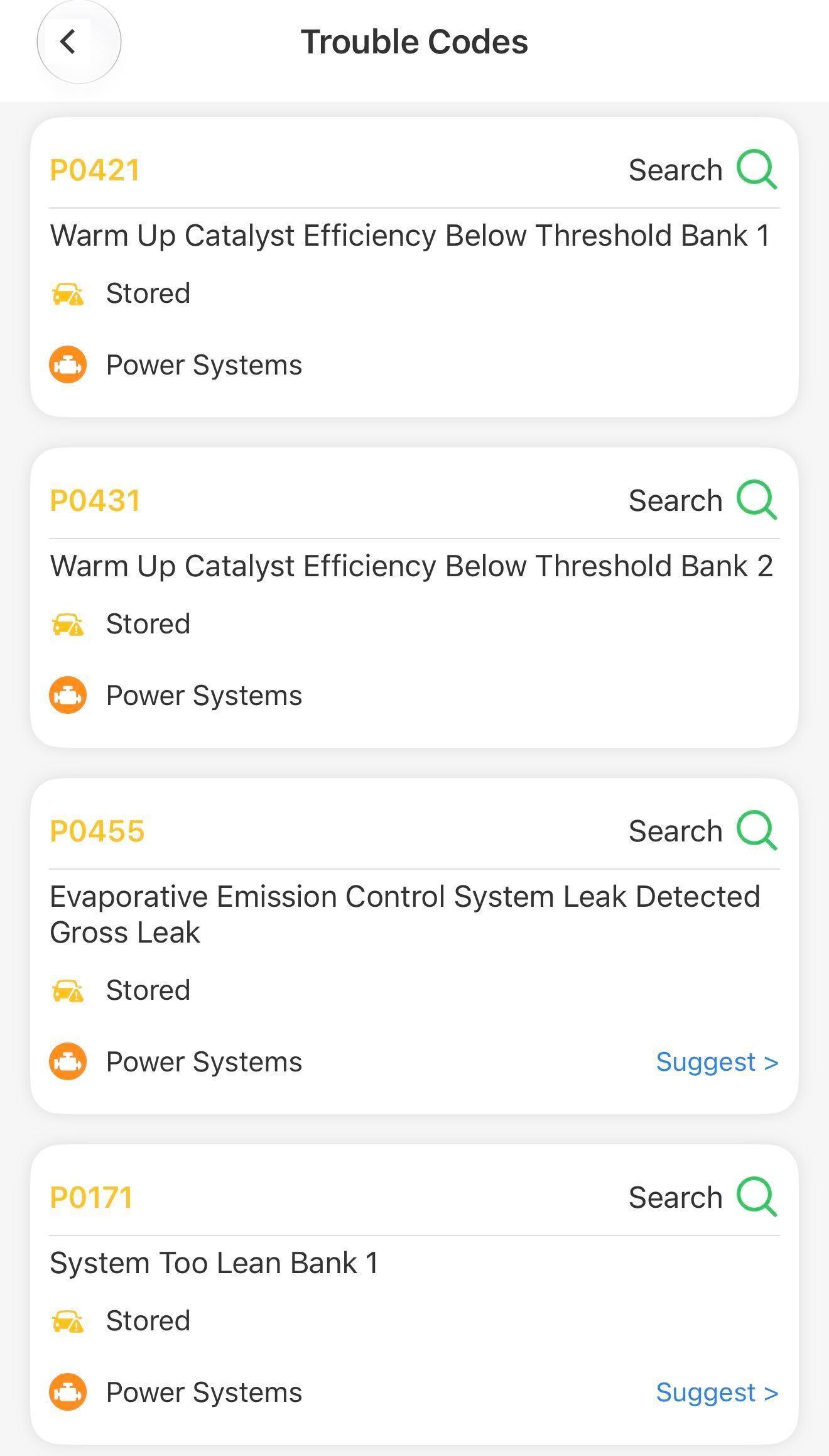Tap the Stored status in the P0455 card
Image resolution: width=829 pixels, height=1456 pixels.
(x=148, y=990)
